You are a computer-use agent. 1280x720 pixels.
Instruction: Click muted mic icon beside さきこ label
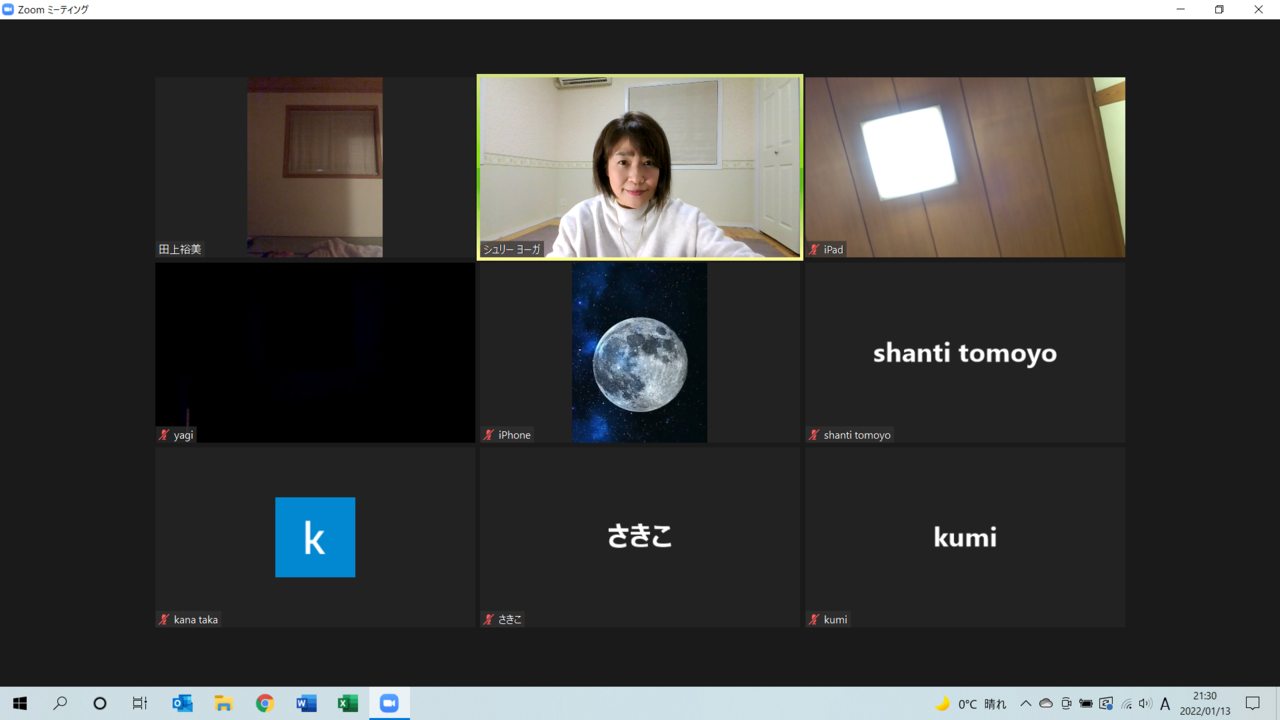(489, 620)
